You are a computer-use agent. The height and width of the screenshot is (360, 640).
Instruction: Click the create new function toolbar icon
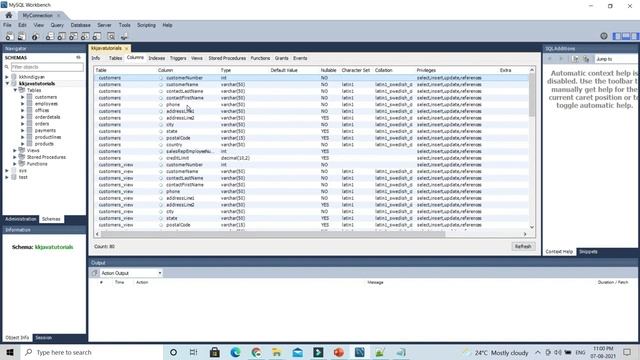coord(97,36)
